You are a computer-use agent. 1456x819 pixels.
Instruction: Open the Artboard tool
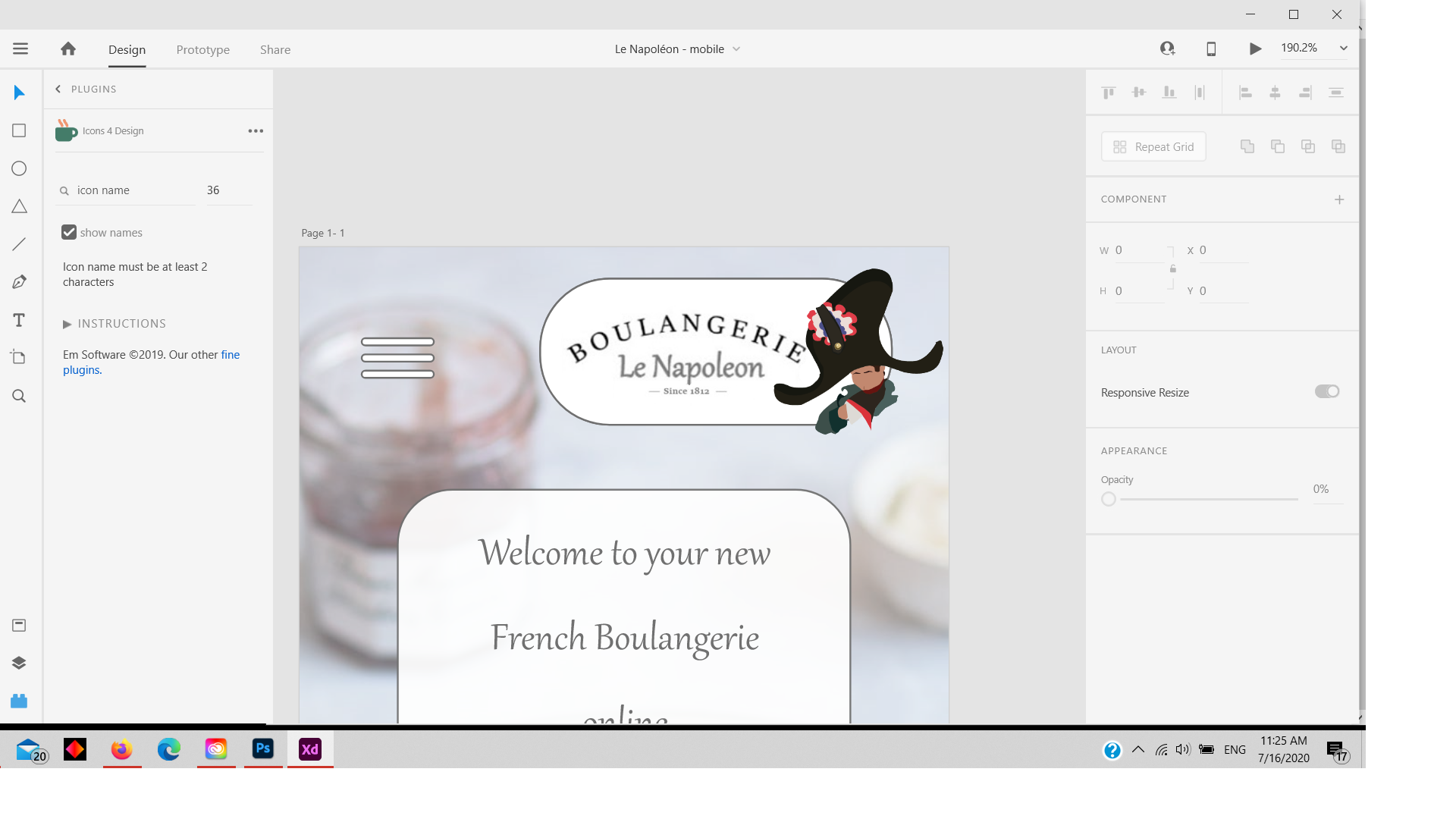pos(18,357)
